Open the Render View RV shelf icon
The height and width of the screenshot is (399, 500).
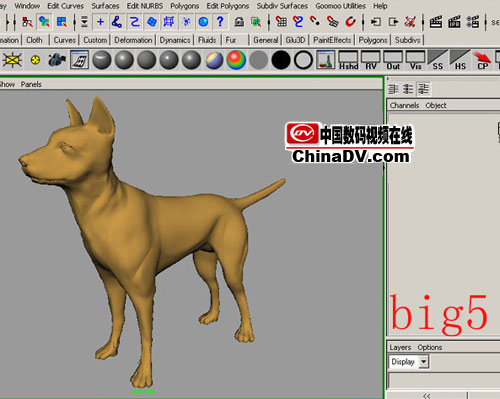tap(371, 60)
